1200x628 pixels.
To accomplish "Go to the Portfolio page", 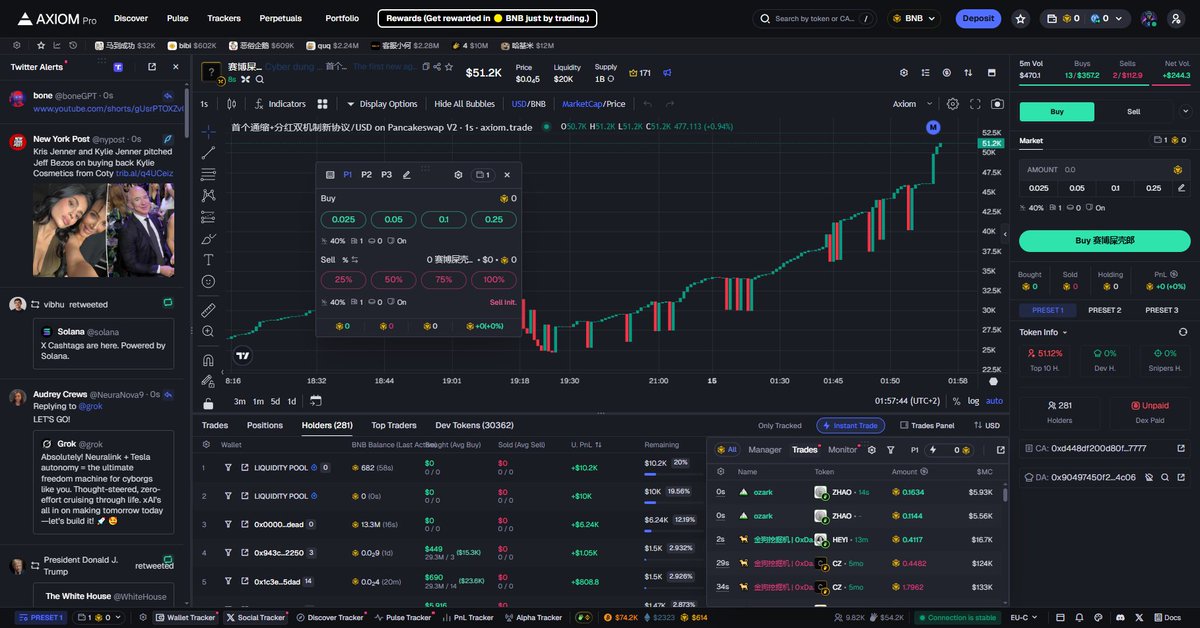I will point(342,18).
